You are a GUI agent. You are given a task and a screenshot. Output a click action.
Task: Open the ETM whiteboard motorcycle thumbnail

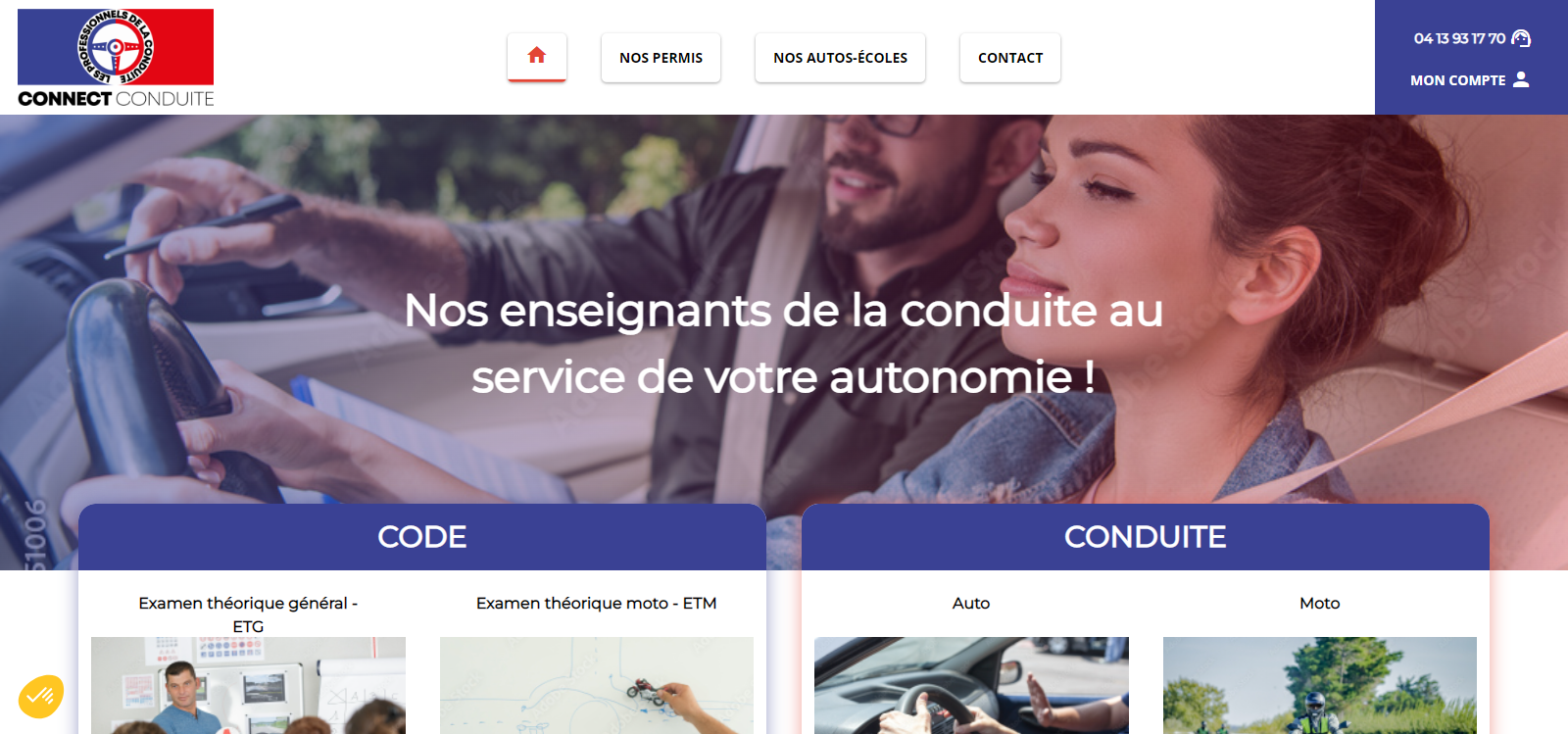(597, 685)
